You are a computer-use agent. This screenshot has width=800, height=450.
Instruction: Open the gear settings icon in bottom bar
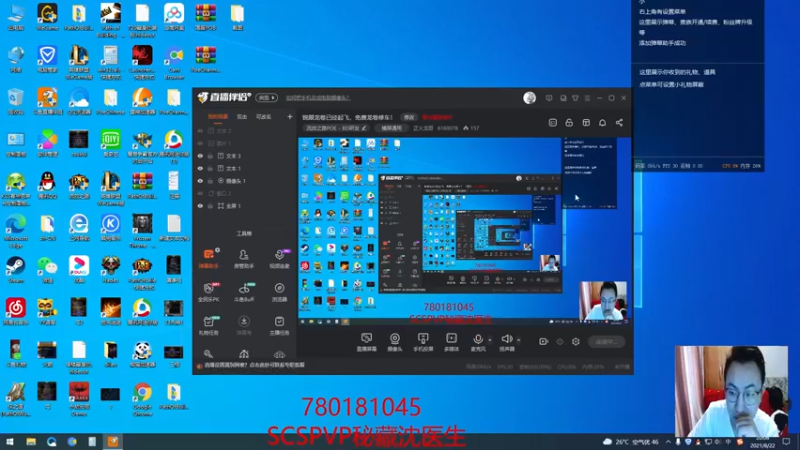(576, 341)
